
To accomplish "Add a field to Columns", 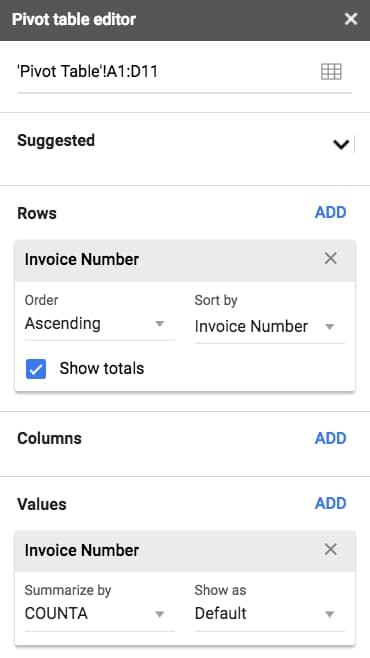I will 331,438.
